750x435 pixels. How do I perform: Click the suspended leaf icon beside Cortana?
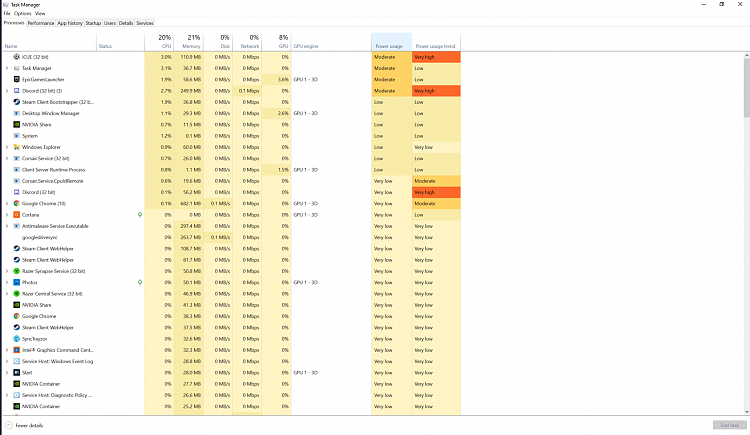140,215
